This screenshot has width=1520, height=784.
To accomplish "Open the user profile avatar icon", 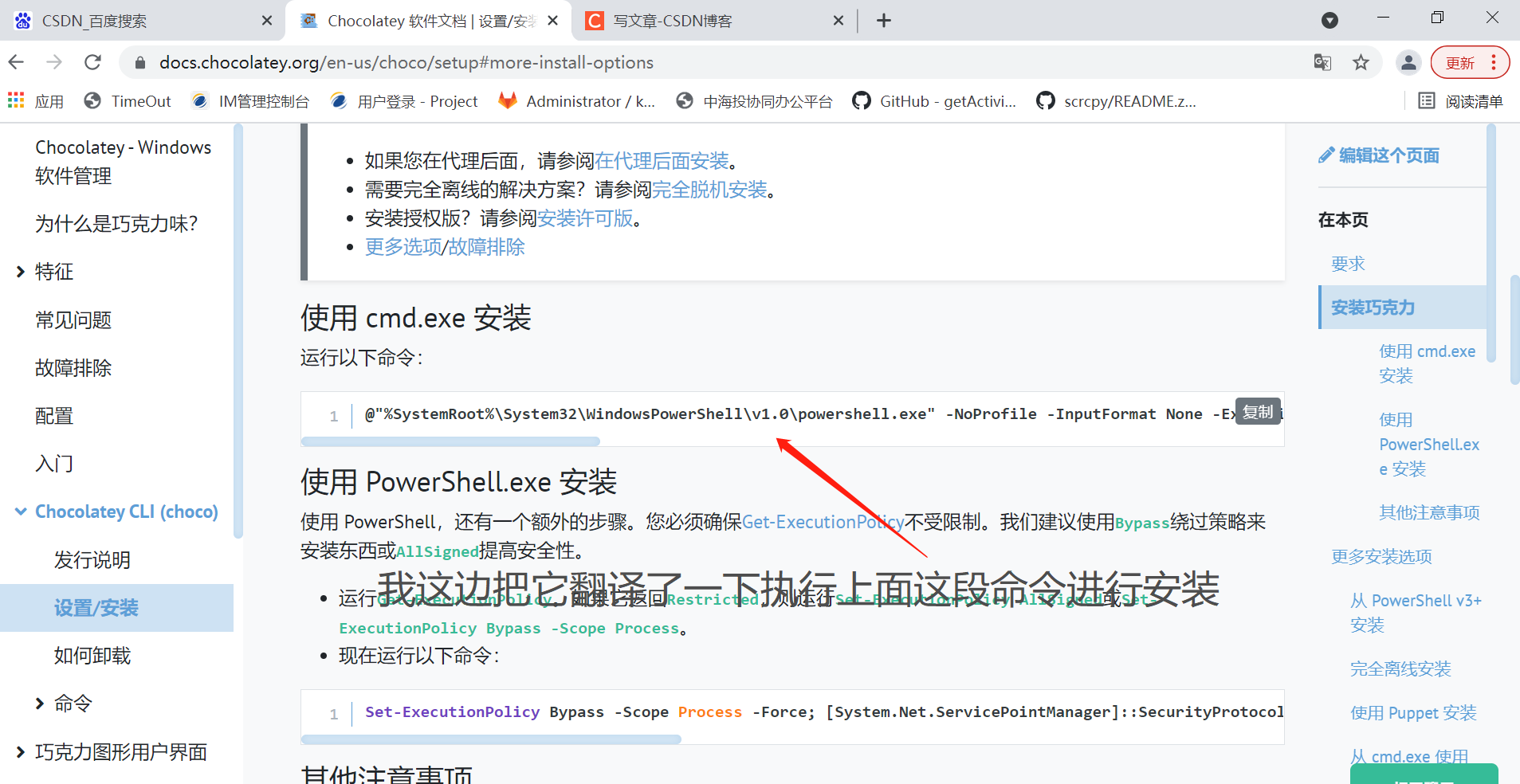I will (x=1408, y=62).
